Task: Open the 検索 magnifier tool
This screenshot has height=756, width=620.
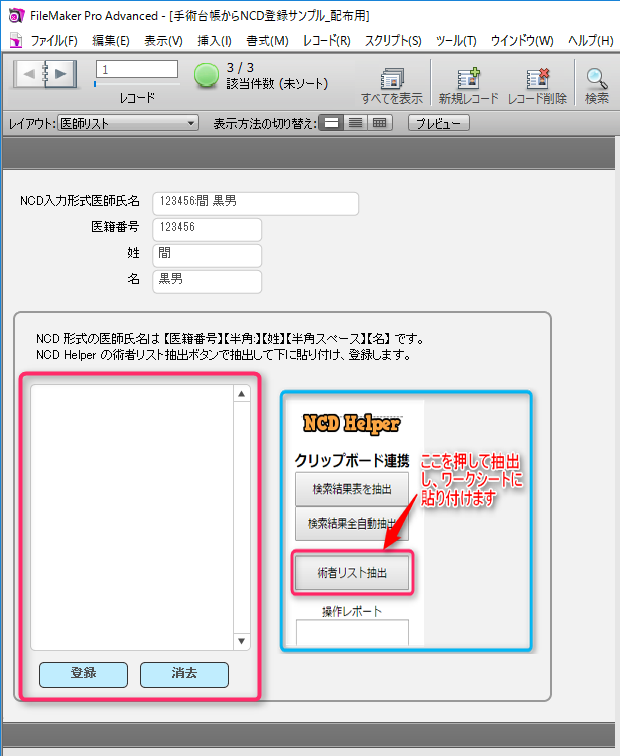Action: (597, 86)
